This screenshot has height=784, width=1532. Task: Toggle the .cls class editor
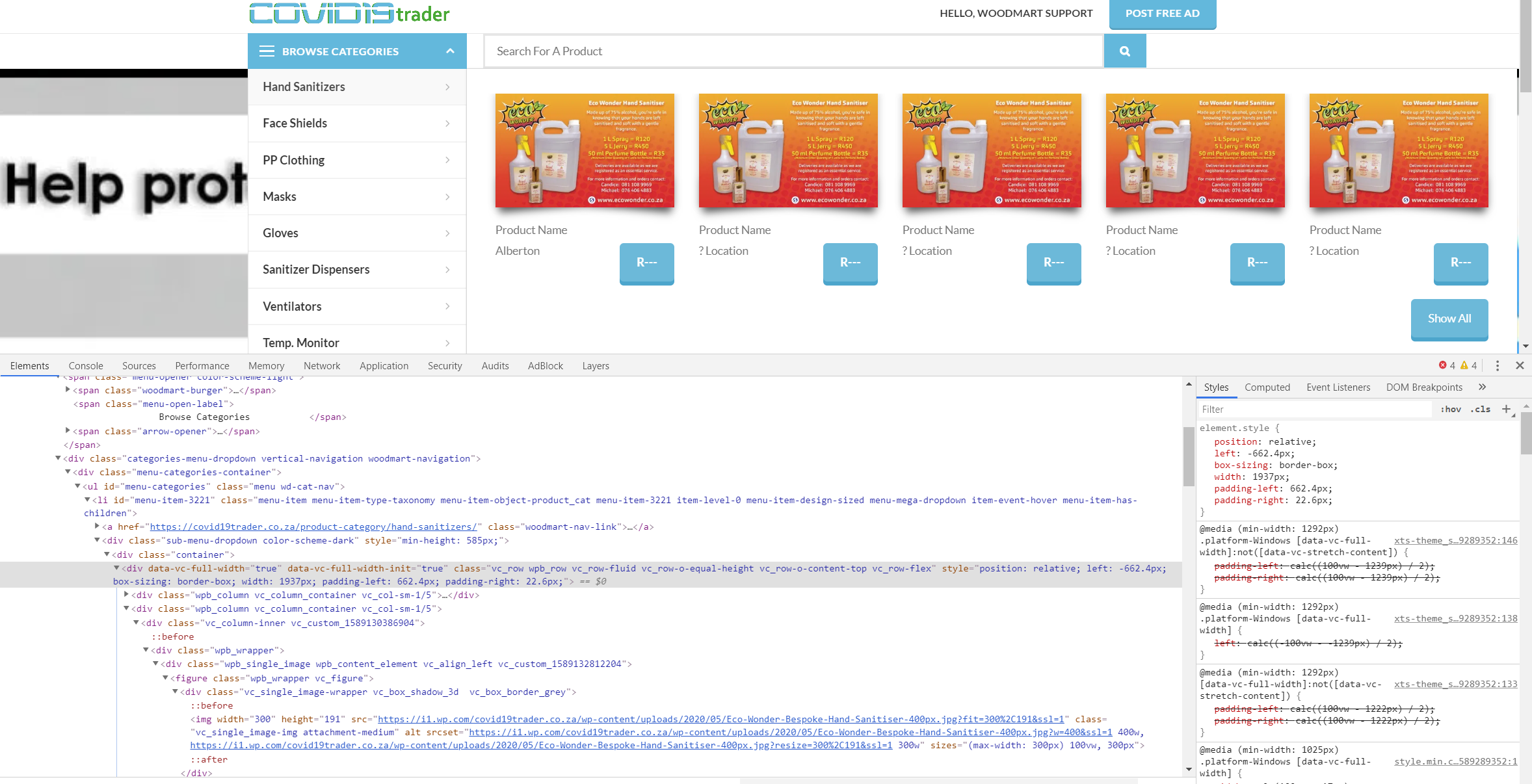1481,409
